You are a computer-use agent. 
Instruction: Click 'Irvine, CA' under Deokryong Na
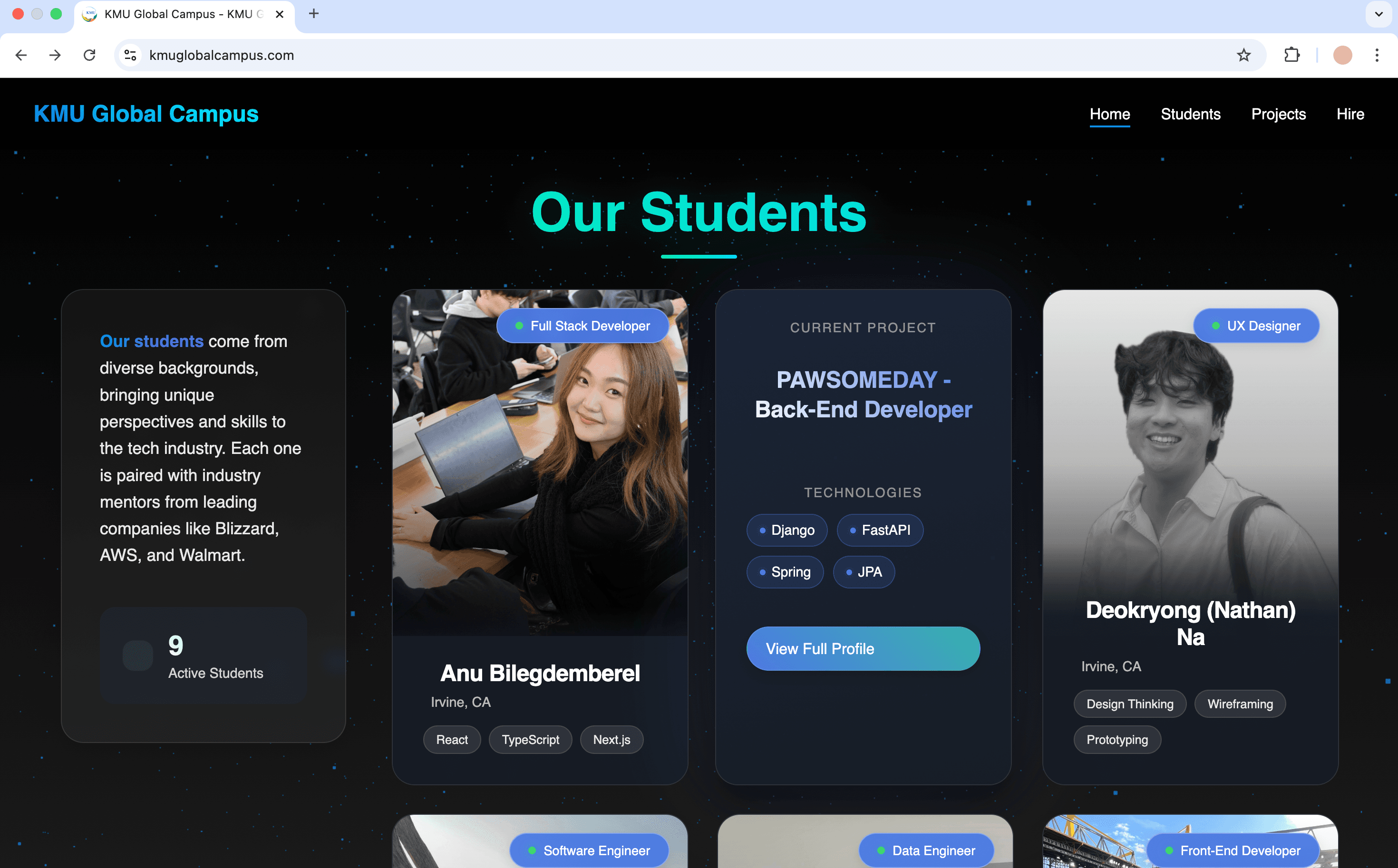pos(1111,666)
